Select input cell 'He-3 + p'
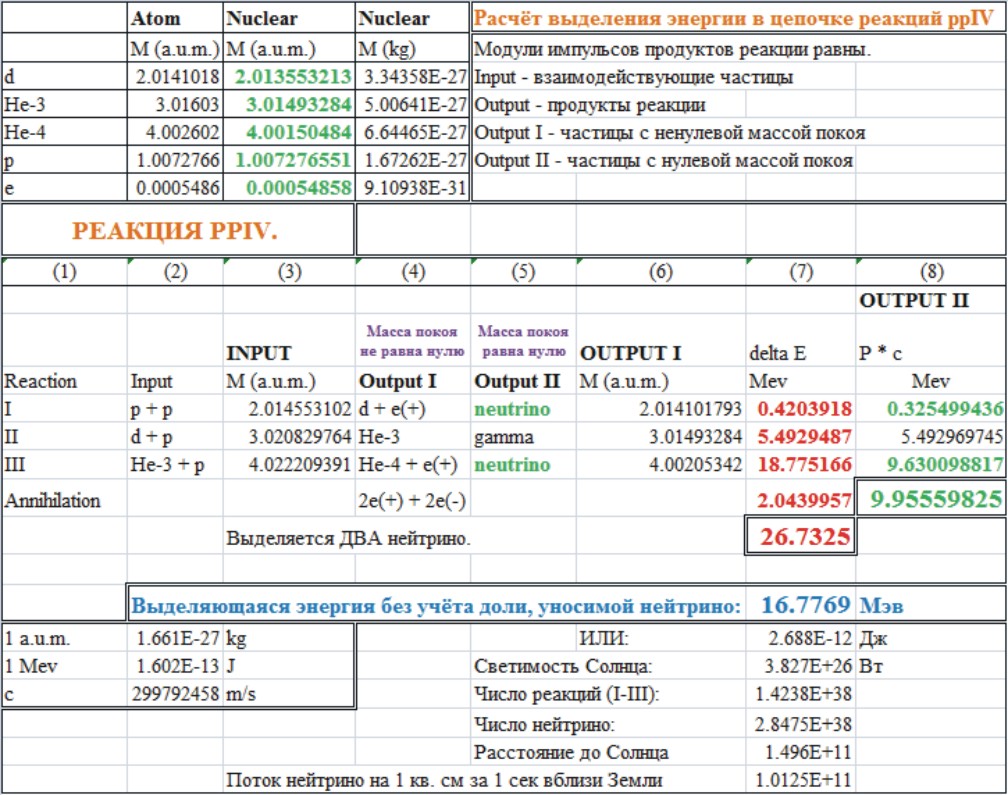The width and height of the screenshot is (1008, 795). pos(176,465)
